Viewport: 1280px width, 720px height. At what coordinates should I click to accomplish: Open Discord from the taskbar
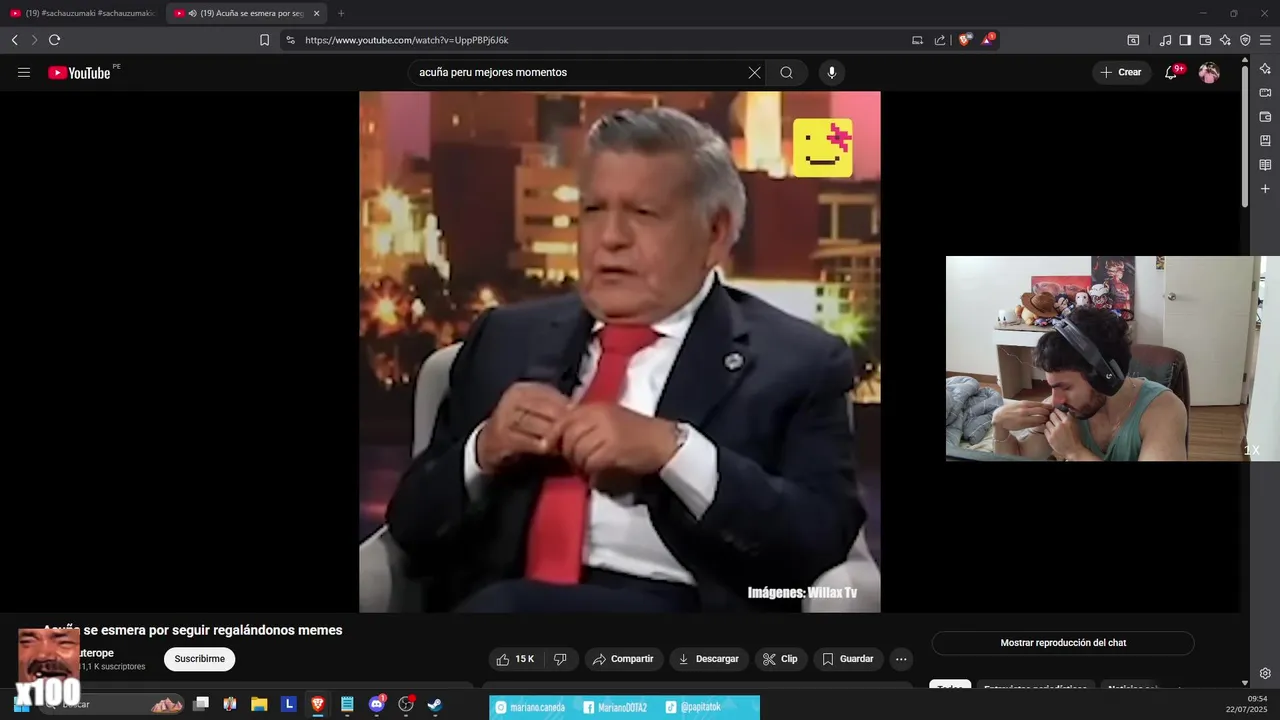coord(377,704)
